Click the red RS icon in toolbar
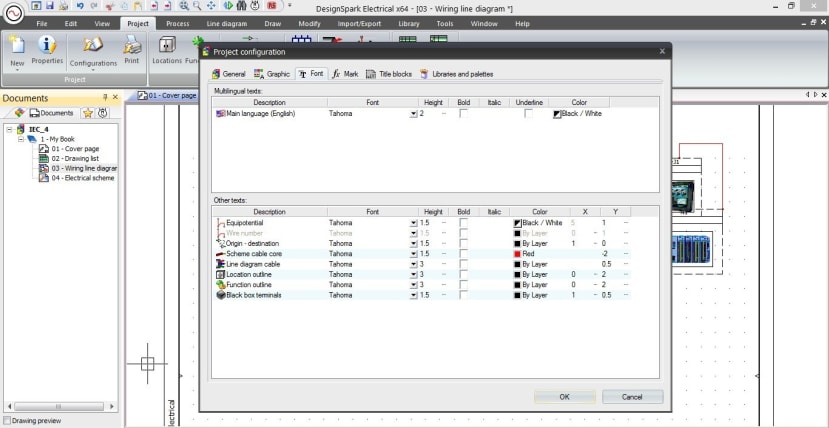This screenshot has width=829, height=428. 272,6
